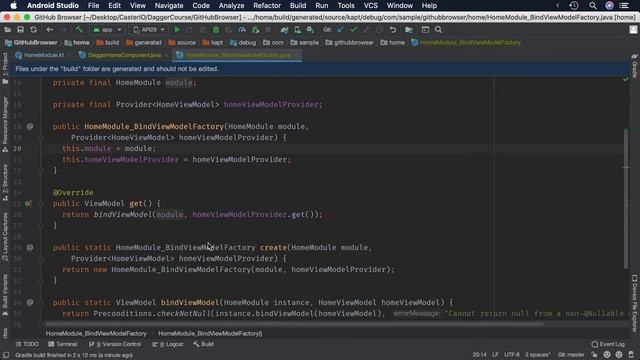The image size is (640, 360).
Task: Open the Analyze menu
Action: [231, 6]
